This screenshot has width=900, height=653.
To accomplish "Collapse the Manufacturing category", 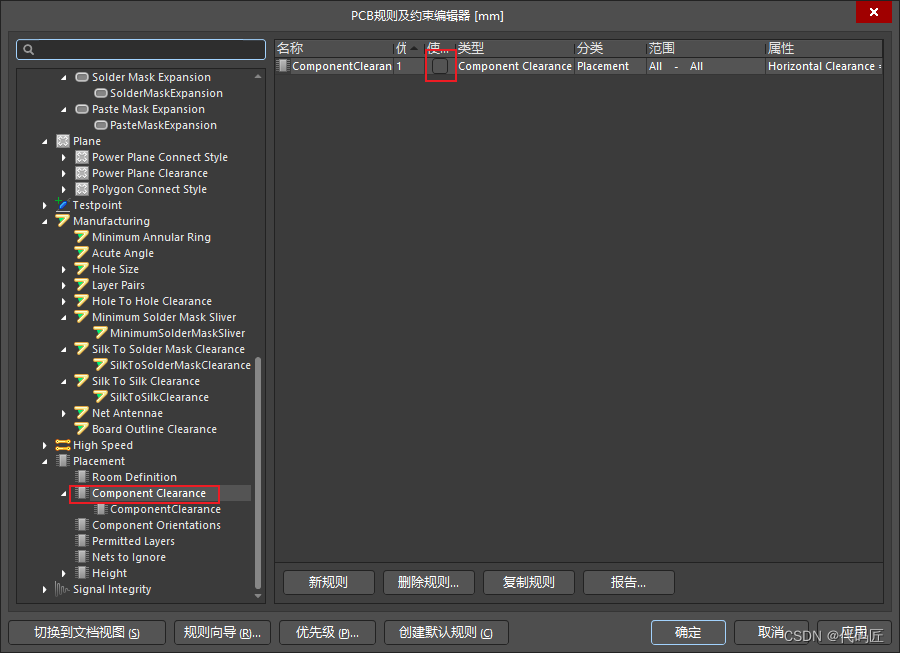I will tap(44, 221).
